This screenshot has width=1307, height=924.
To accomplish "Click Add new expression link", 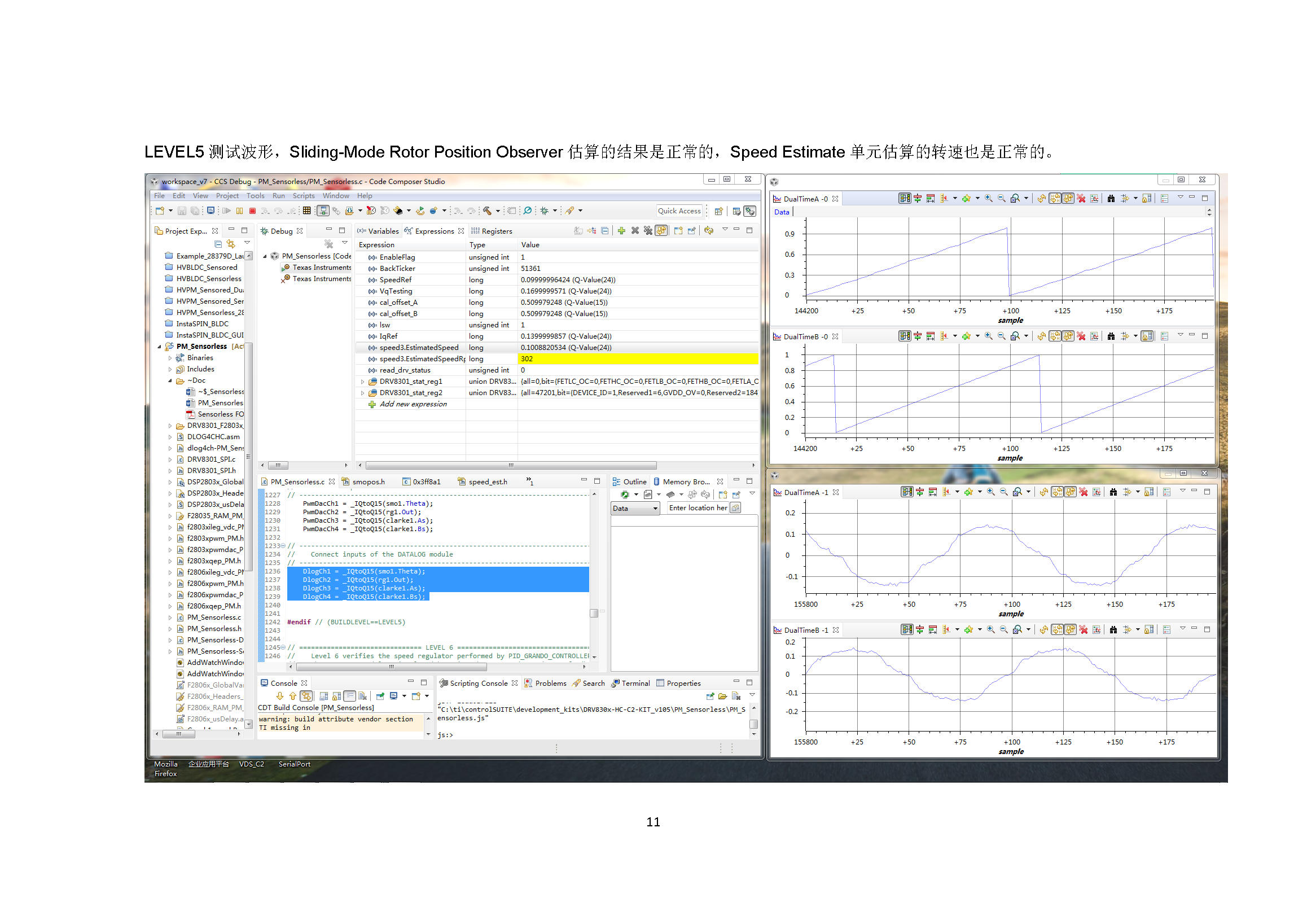I will coord(413,405).
